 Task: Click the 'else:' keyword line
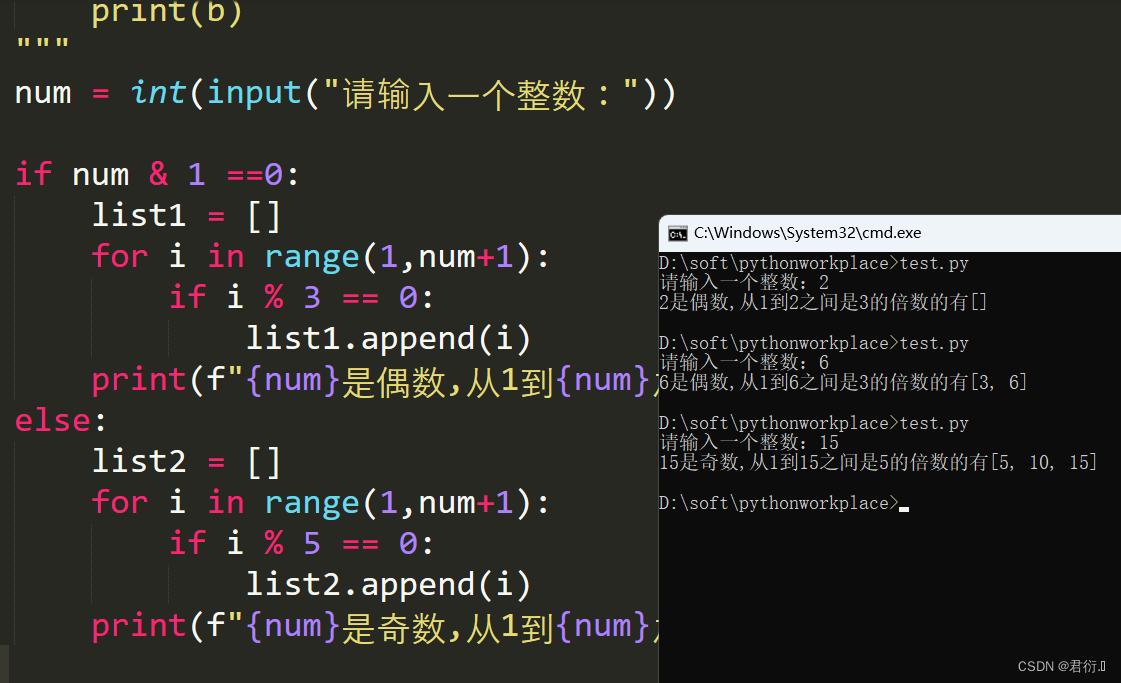point(61,421)
